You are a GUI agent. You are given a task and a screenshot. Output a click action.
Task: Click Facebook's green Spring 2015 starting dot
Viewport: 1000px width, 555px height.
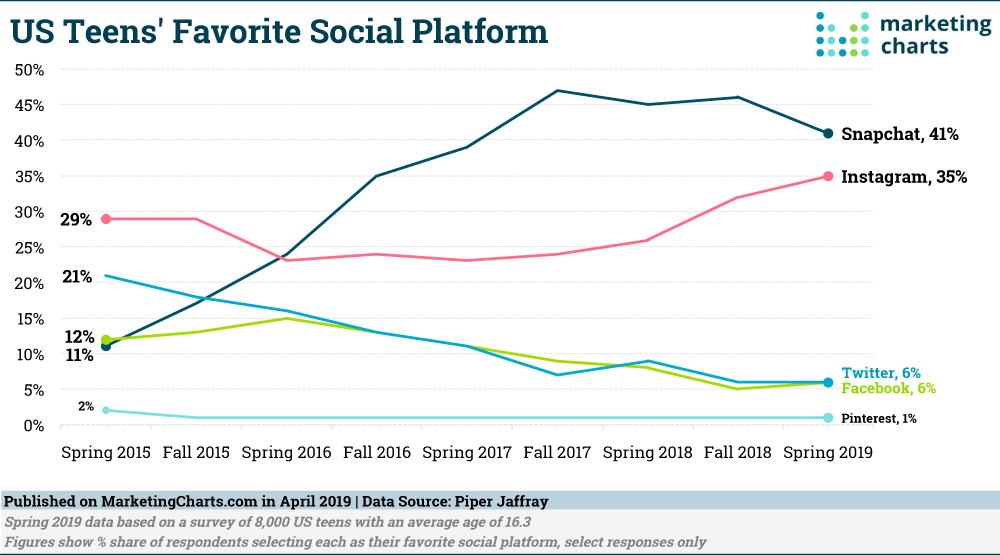[106, 340]
